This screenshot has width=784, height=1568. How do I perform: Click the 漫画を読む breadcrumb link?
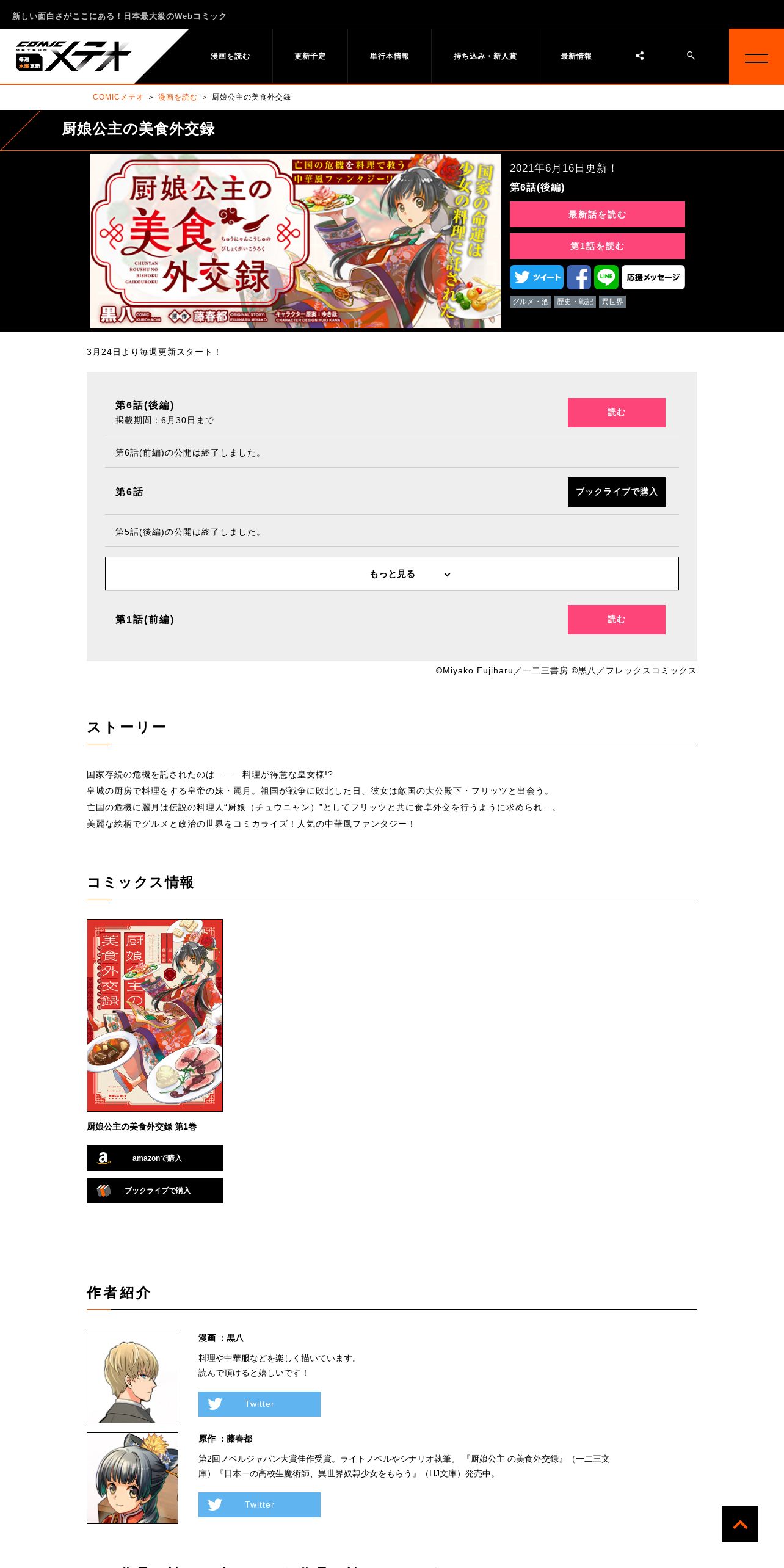(x=178, y=97)
